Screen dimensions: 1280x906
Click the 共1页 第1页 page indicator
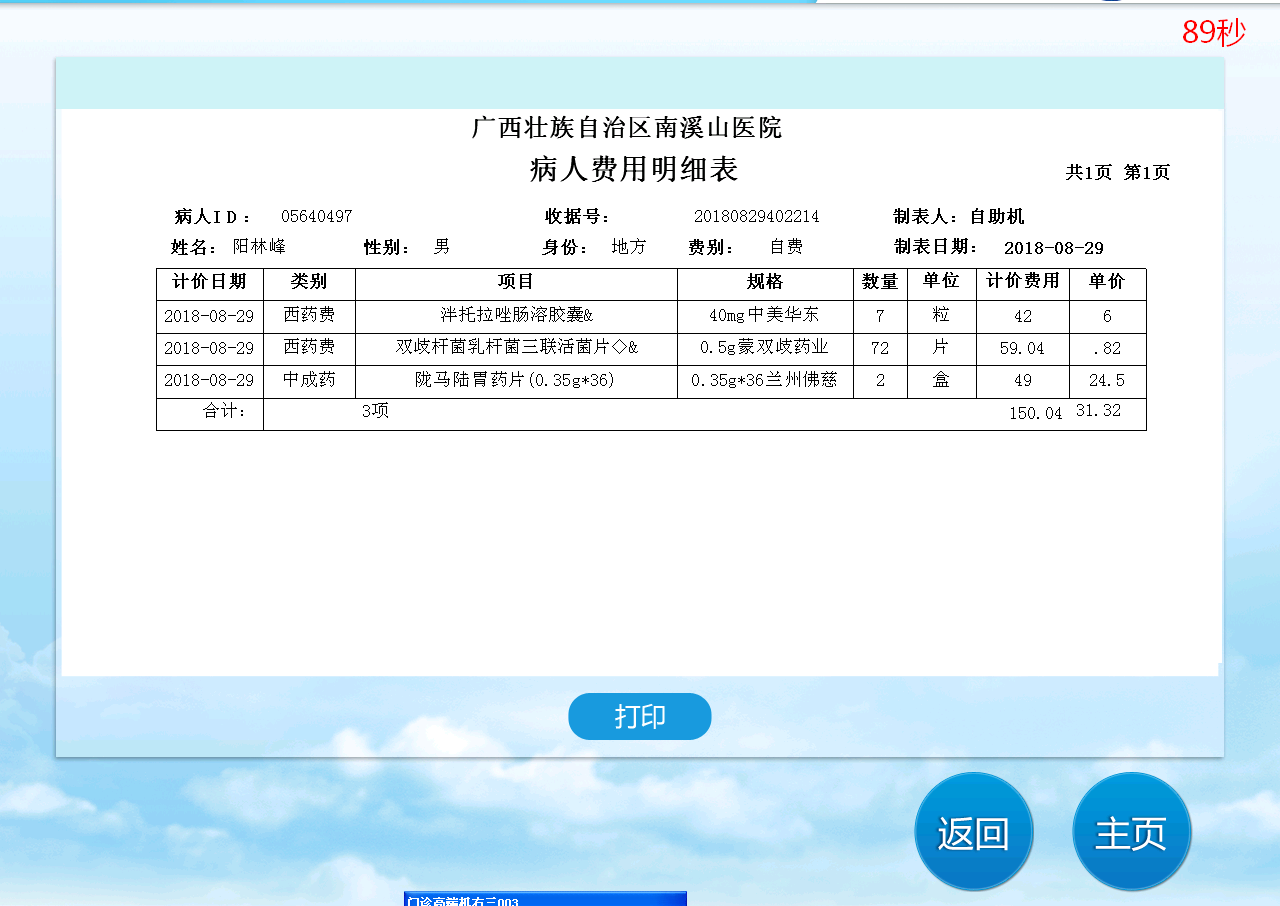1117,173
